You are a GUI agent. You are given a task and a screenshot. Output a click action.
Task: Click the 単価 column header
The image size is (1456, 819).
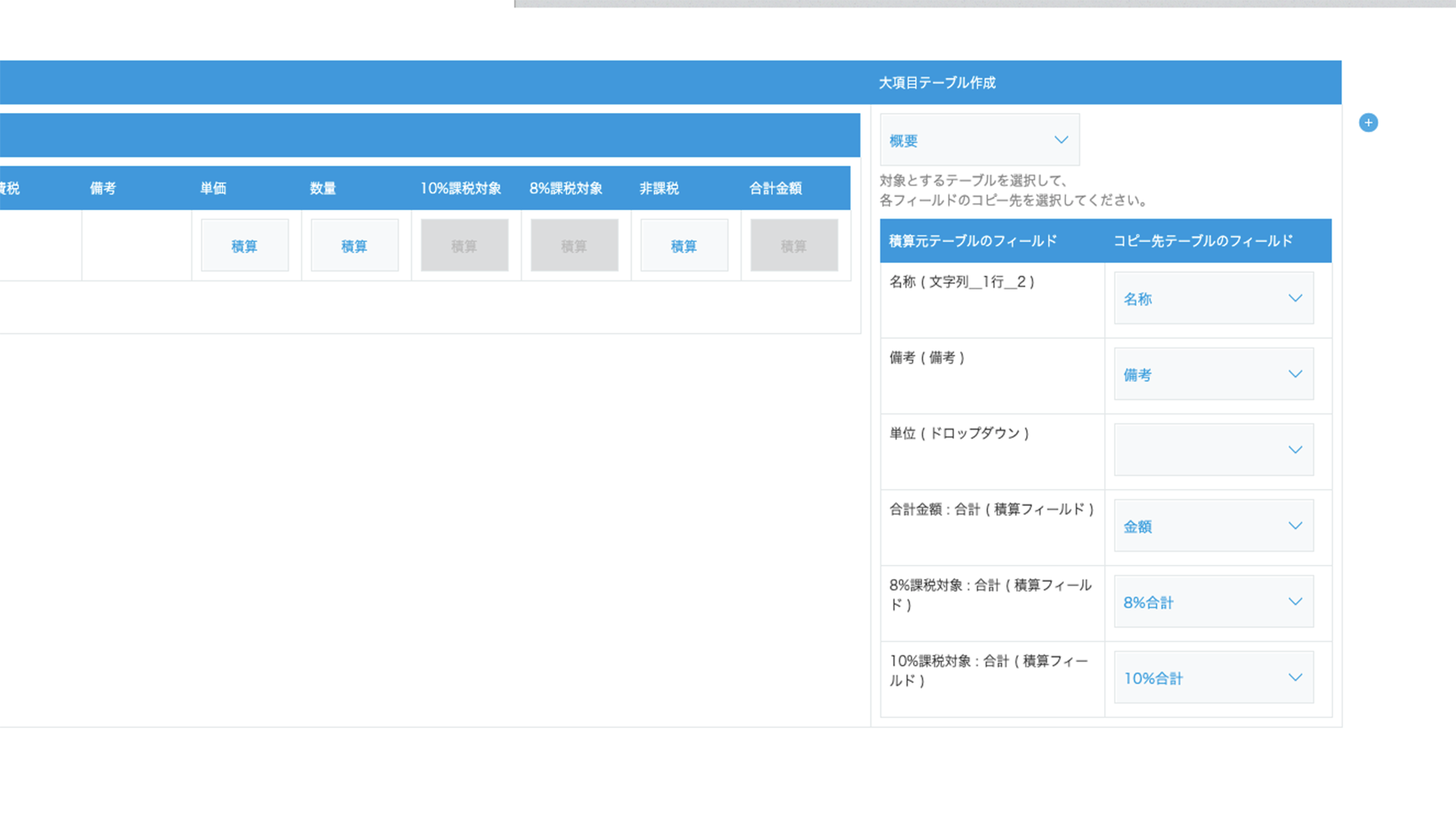point(213,188)
